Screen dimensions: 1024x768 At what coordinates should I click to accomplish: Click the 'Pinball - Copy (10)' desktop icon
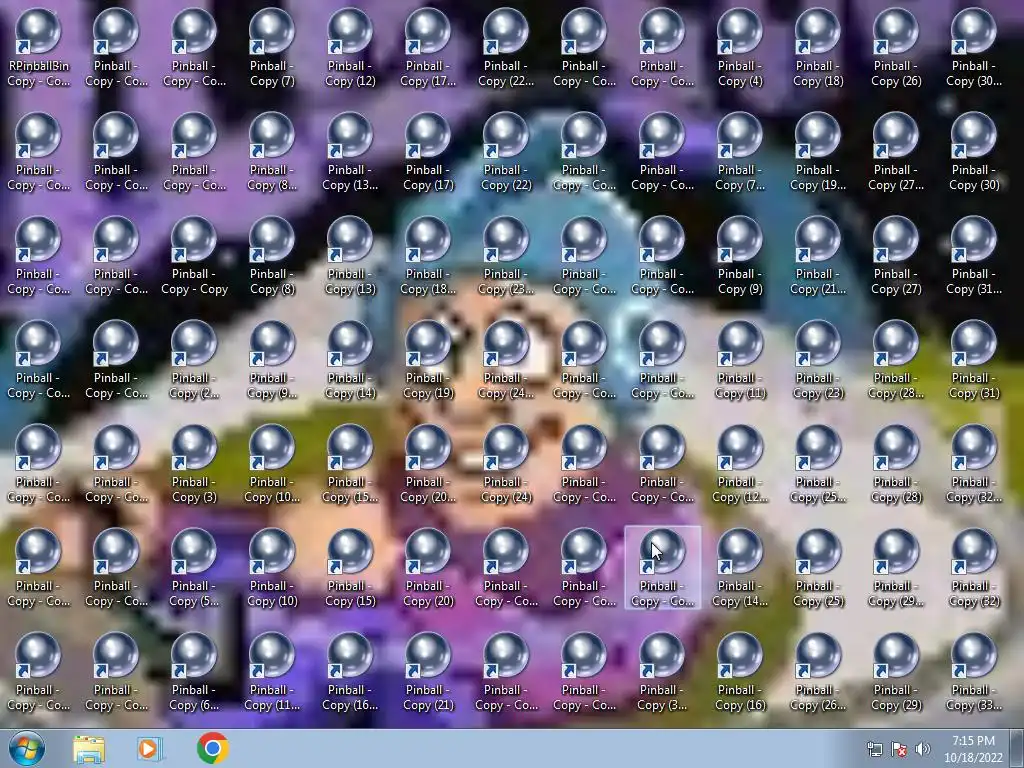[x=272, y=568]
